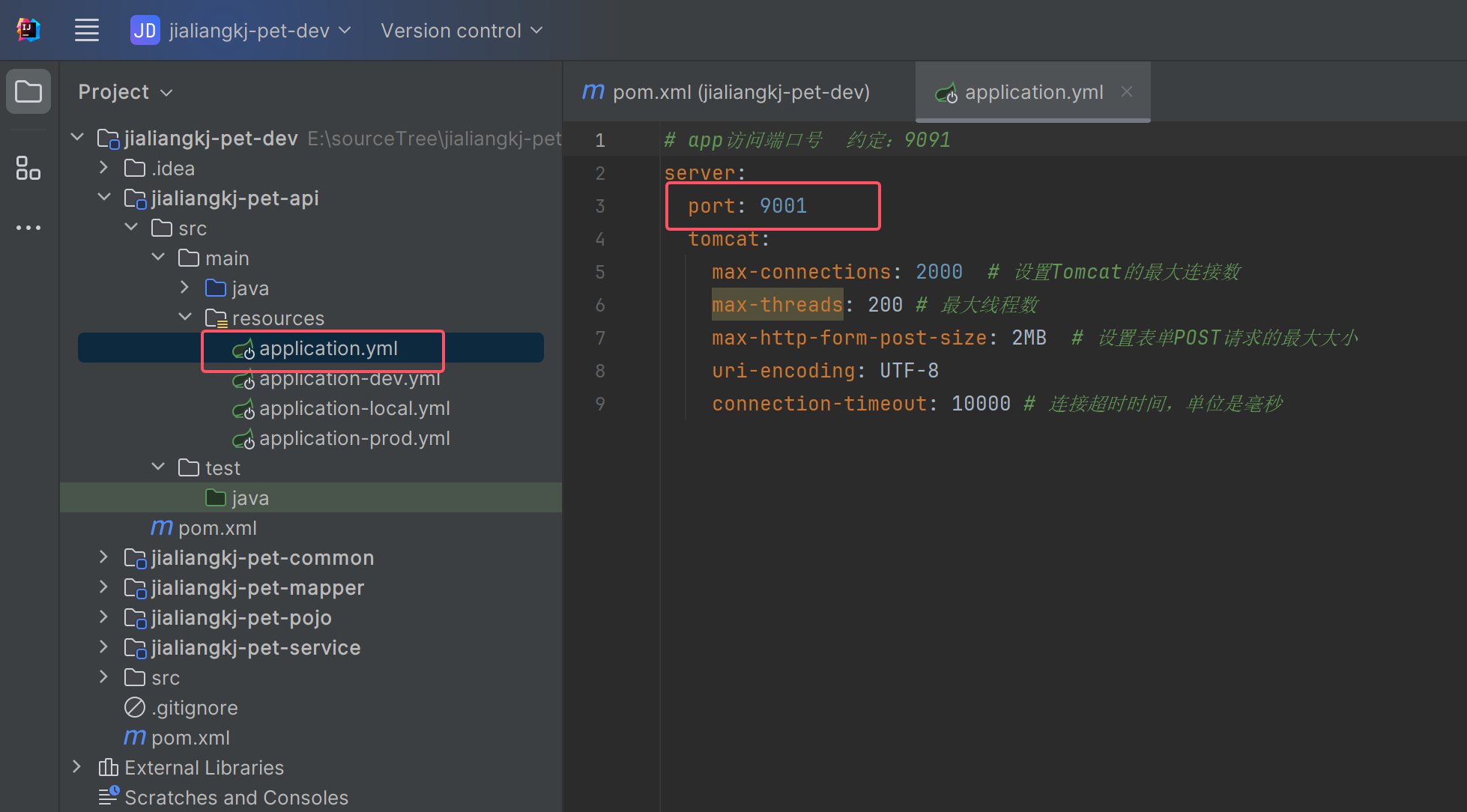
Task: Click the uri-encoding value UTF-8
Action: 909,371
